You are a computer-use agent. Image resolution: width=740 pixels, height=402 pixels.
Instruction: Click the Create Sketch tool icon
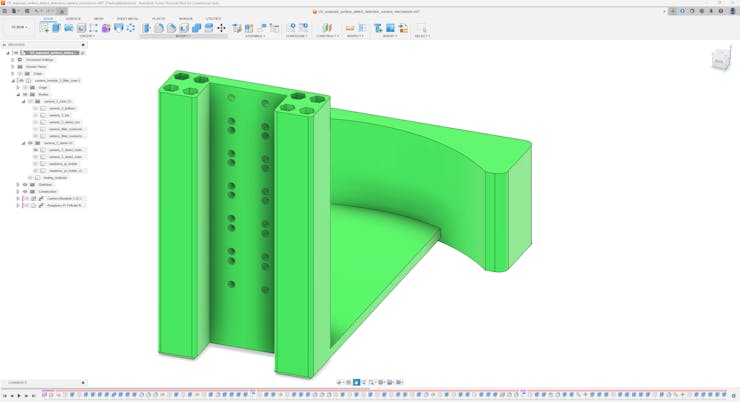44,28
